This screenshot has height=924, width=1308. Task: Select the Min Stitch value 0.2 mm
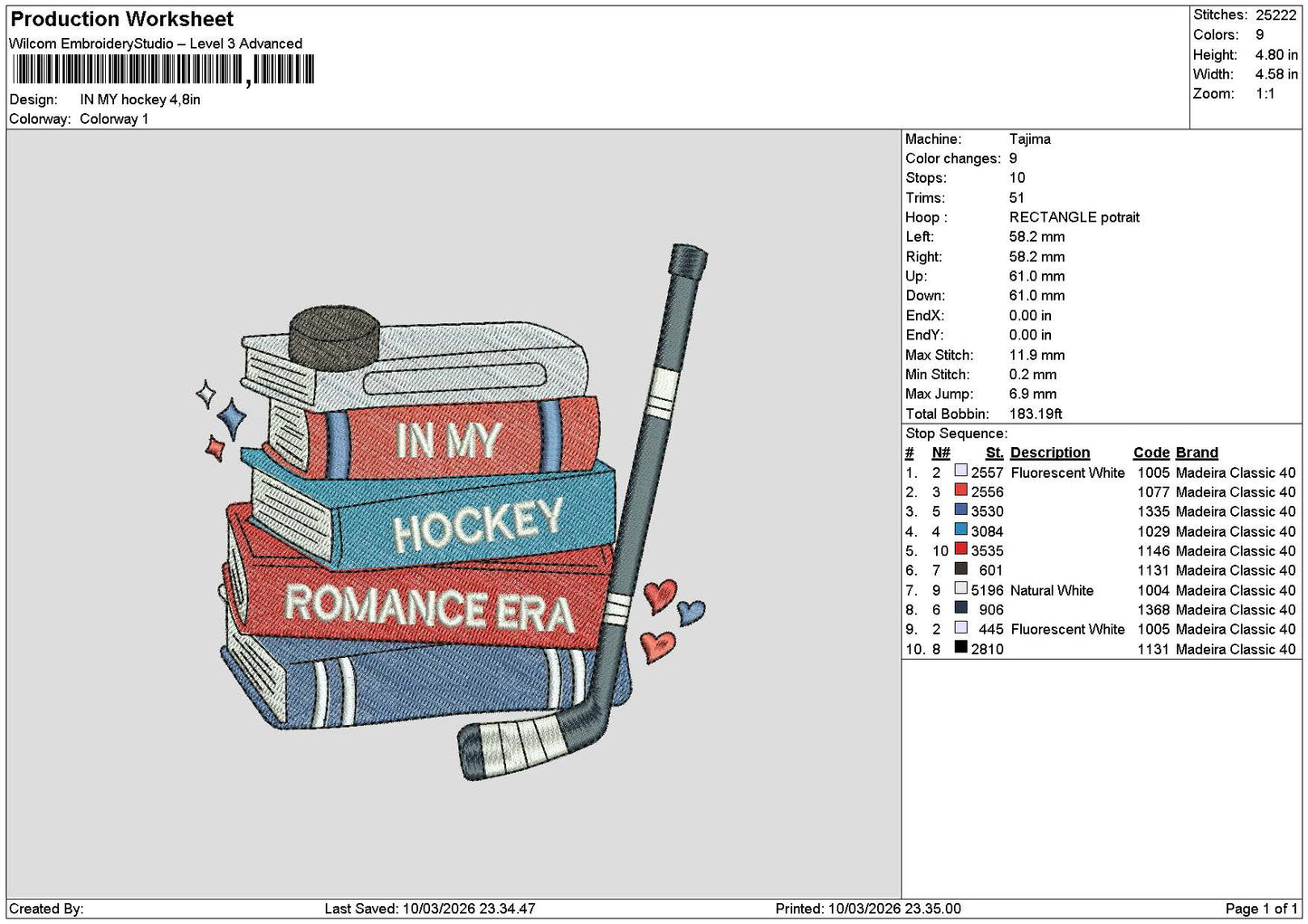click(x=1033, y=375)
